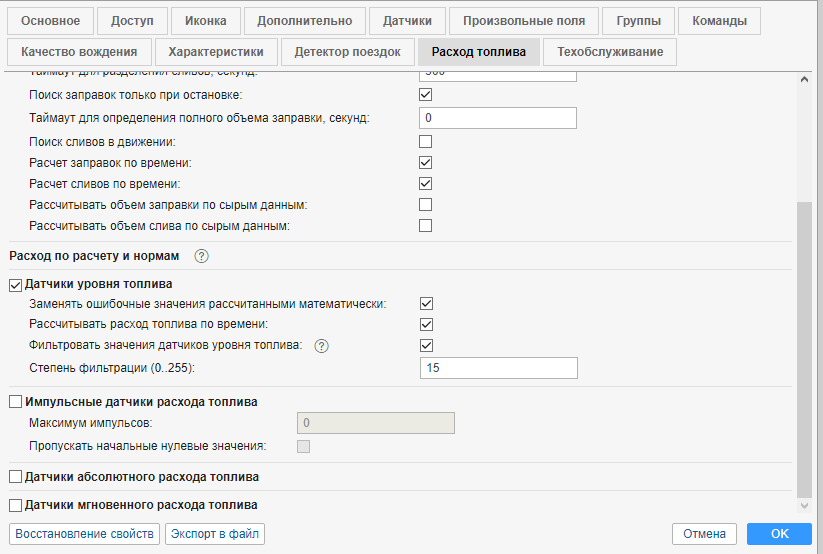Enable Датчики мгновенного расхода топлива section
823x554 pixels.
[15, 505]
